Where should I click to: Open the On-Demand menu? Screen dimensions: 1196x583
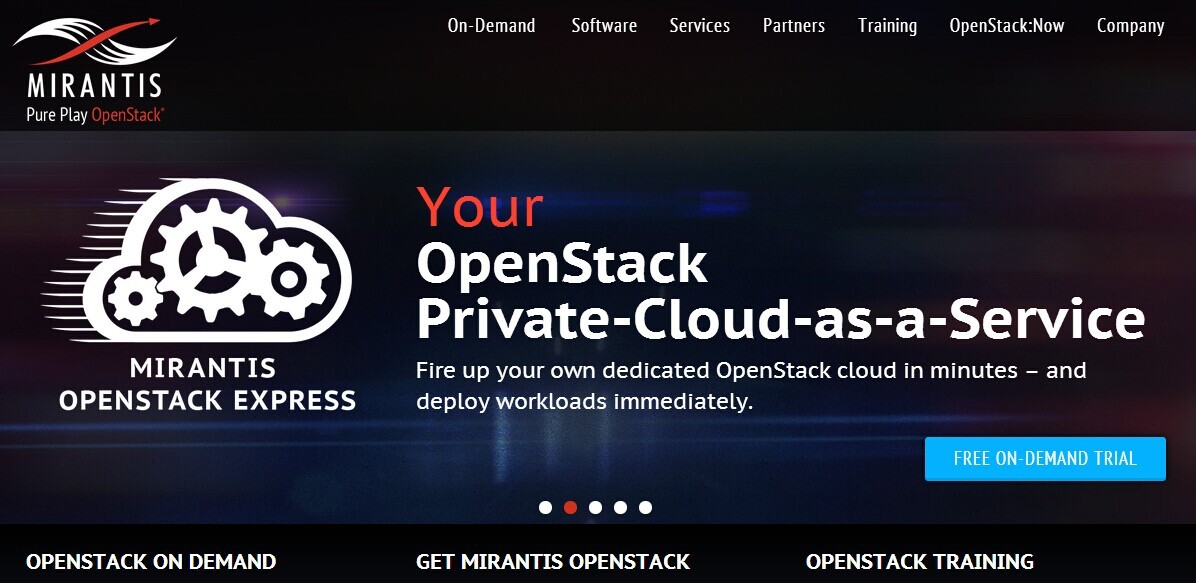[491, 26]
